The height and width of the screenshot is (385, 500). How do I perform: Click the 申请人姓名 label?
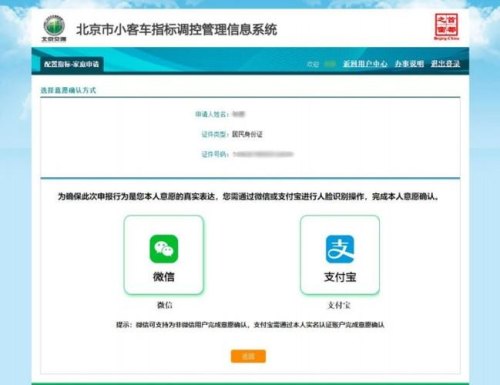tap(212, 114)
